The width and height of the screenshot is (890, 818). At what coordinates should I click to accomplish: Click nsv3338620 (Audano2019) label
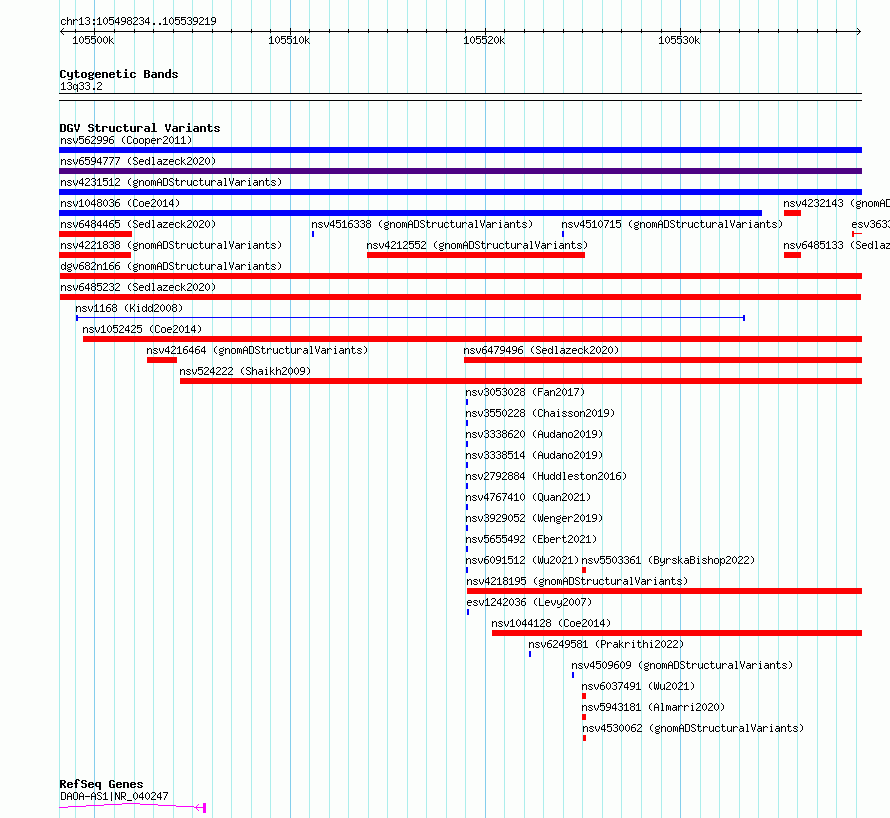[534, 434]
